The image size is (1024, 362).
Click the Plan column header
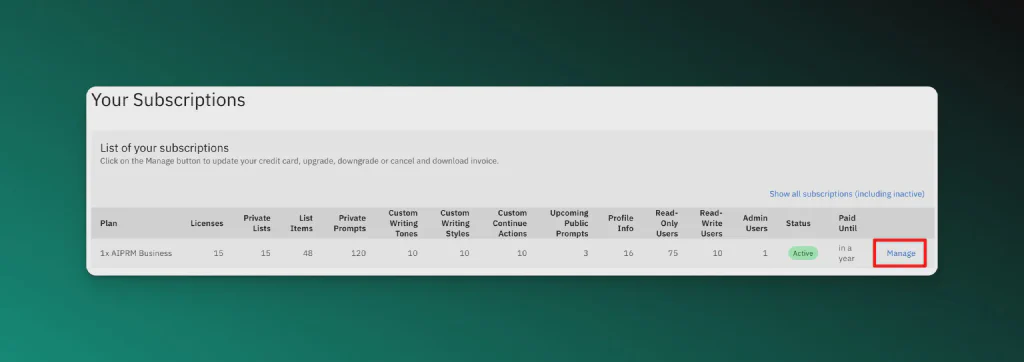[x=109, y=223]
